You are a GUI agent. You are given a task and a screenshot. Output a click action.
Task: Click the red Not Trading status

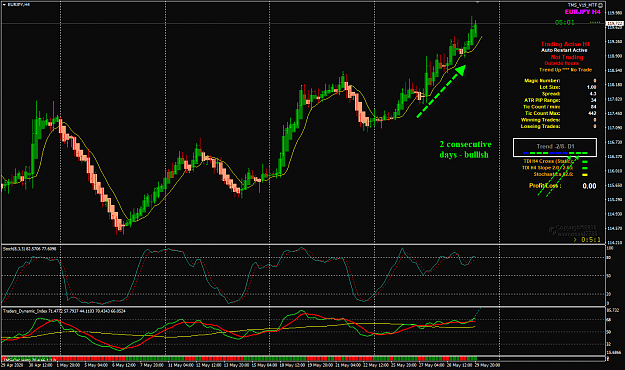click(567, 57)
